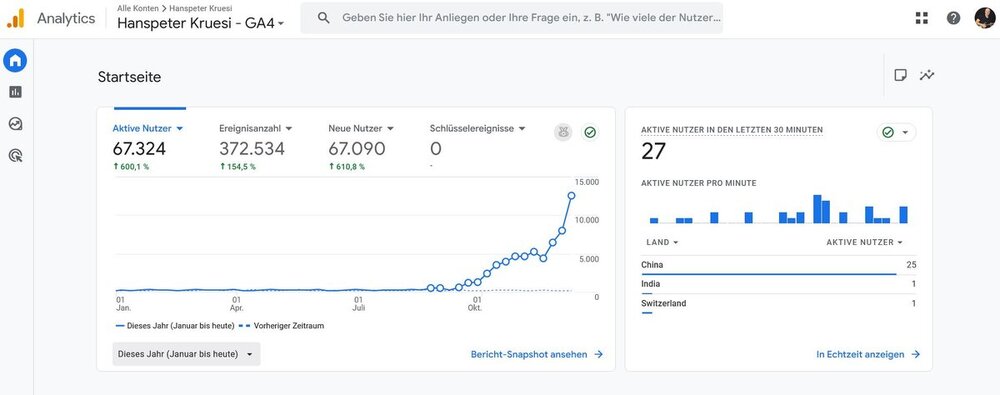Open the Home sidebar icon

(x=15, y=61)
